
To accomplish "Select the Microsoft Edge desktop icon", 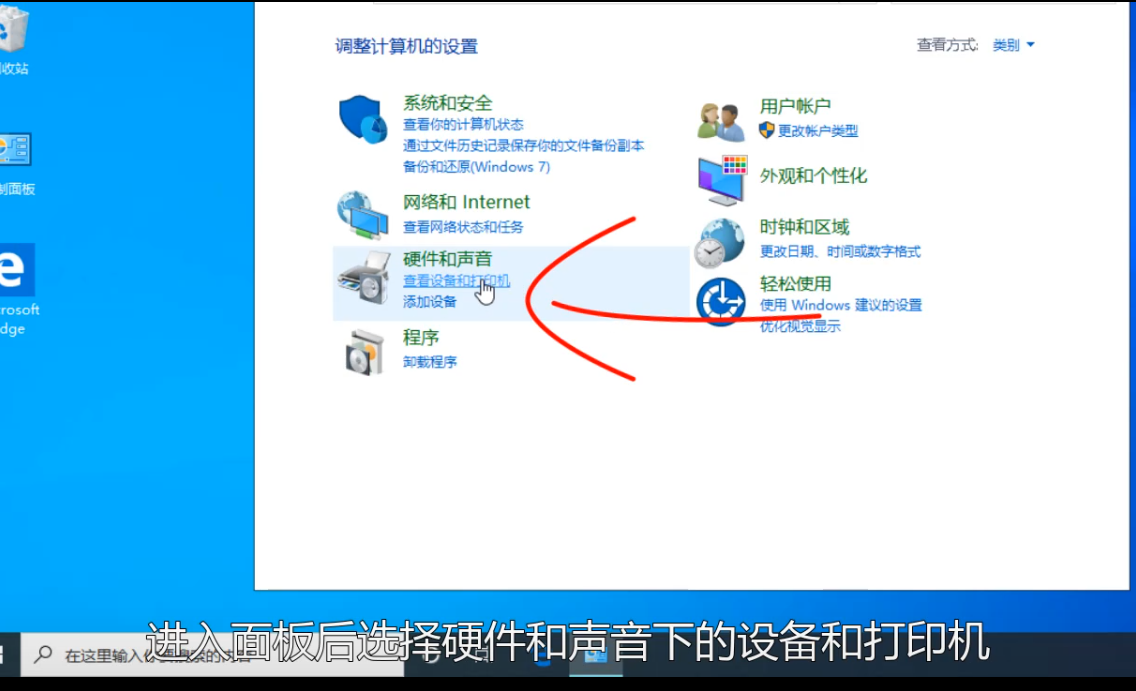I will point(16,269).
